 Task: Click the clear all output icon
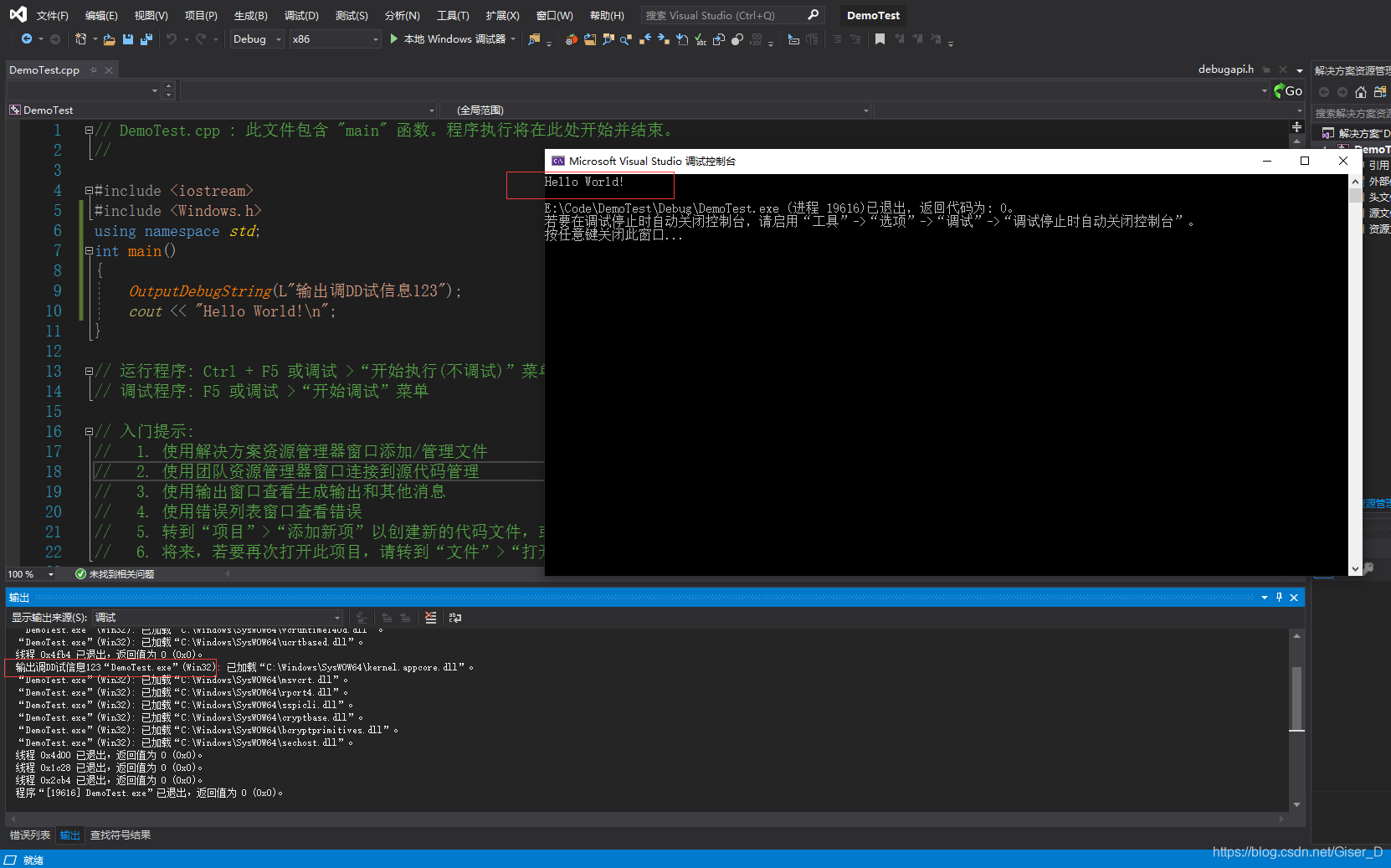(430, 618)
